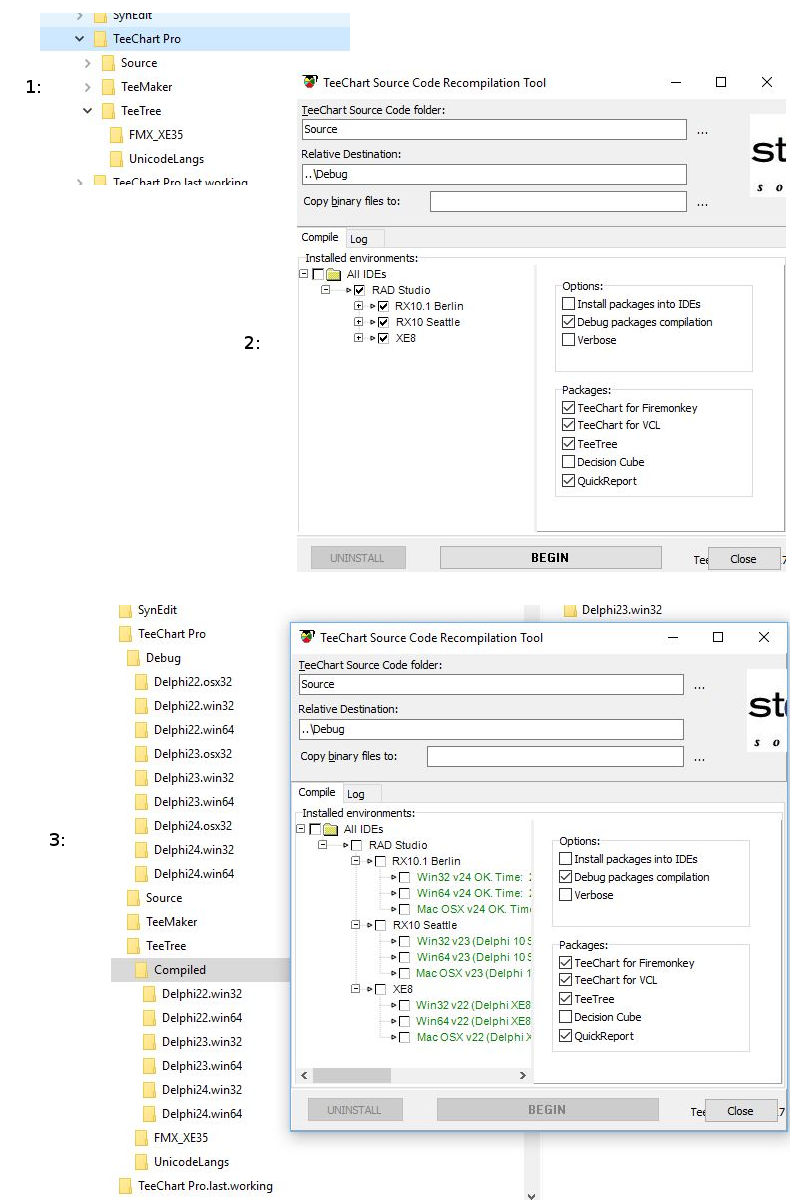Uncheck the checked RX10 Seattle checkbox
This screenshot has height=1200, width=800.
tap(383, 323)
